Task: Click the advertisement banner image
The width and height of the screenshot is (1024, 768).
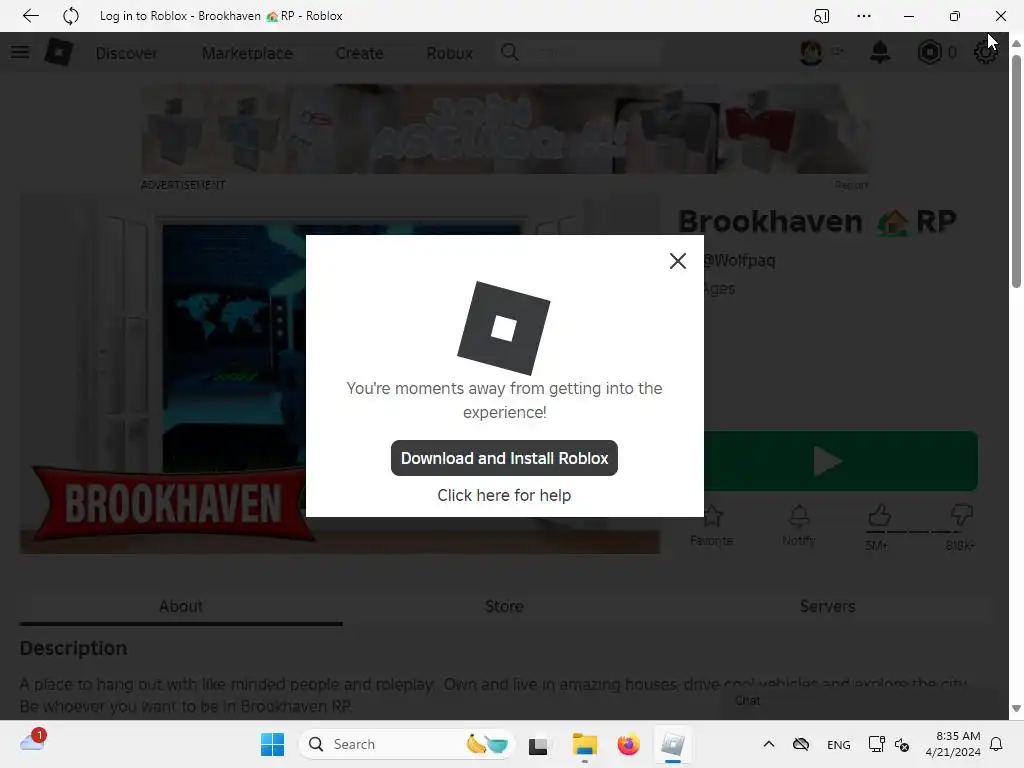Action: pos(505,129)
